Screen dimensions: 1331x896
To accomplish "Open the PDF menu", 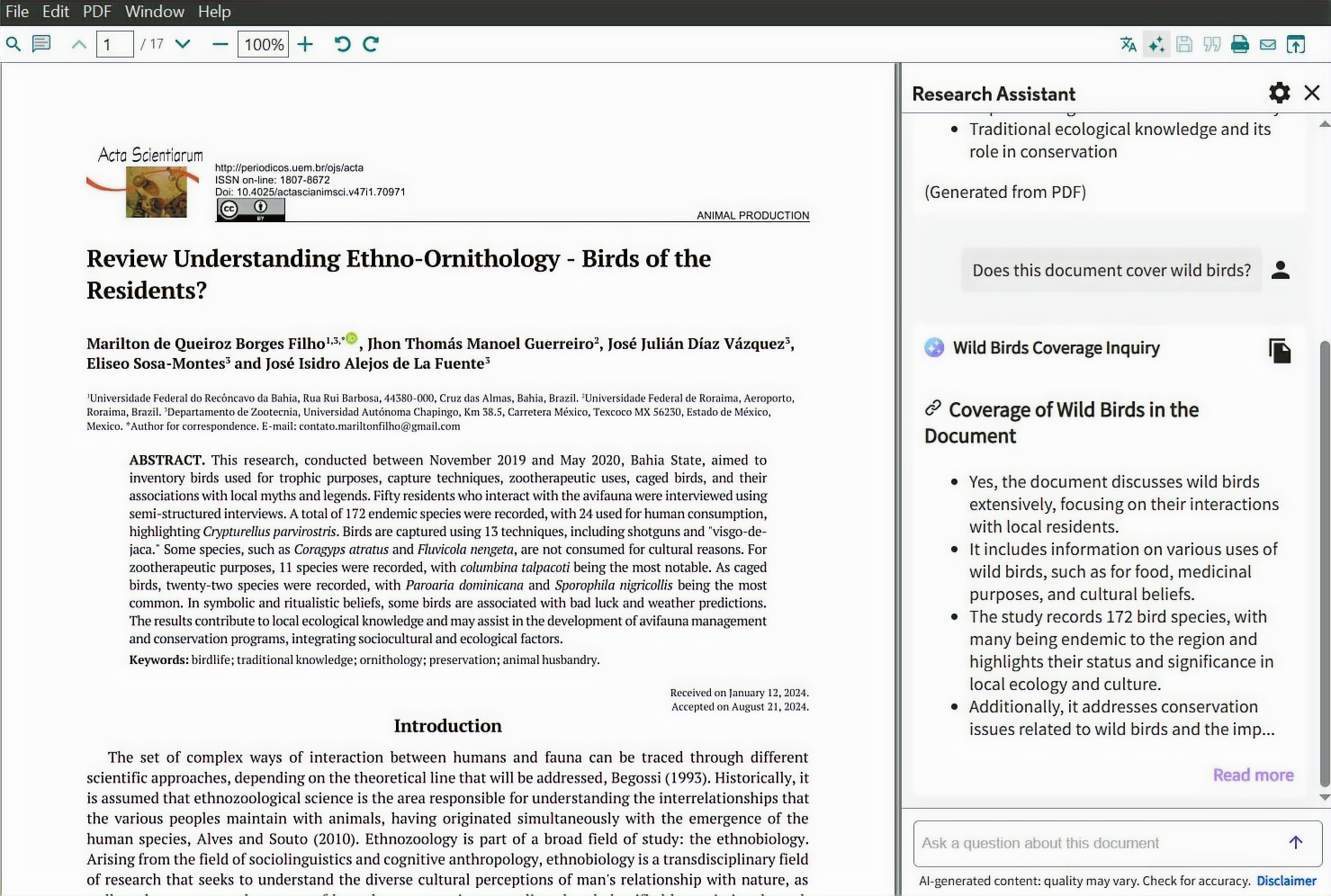I will [96, 12].
